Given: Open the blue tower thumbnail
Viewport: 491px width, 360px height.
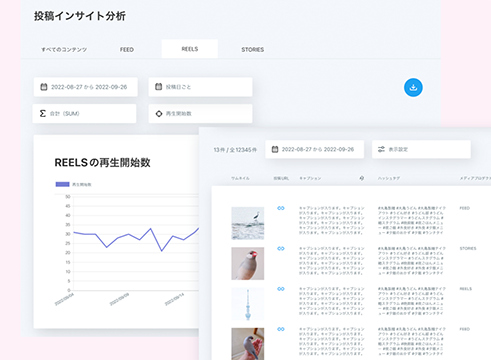Looking at the screenshot, I should click(x=248, y=304).
